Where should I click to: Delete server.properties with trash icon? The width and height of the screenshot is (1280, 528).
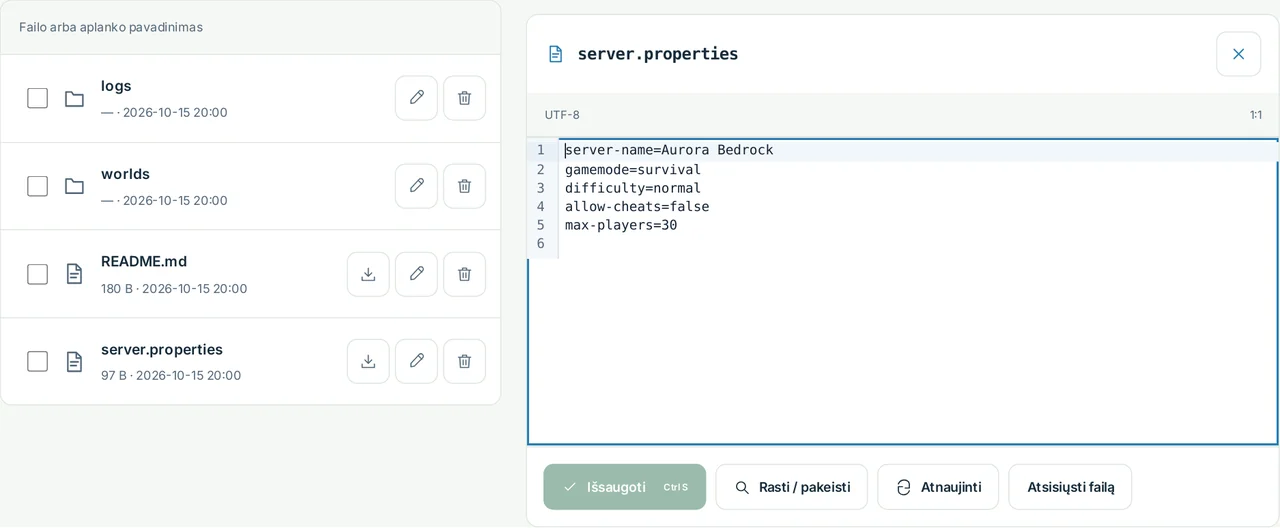(x=464, y=361)
